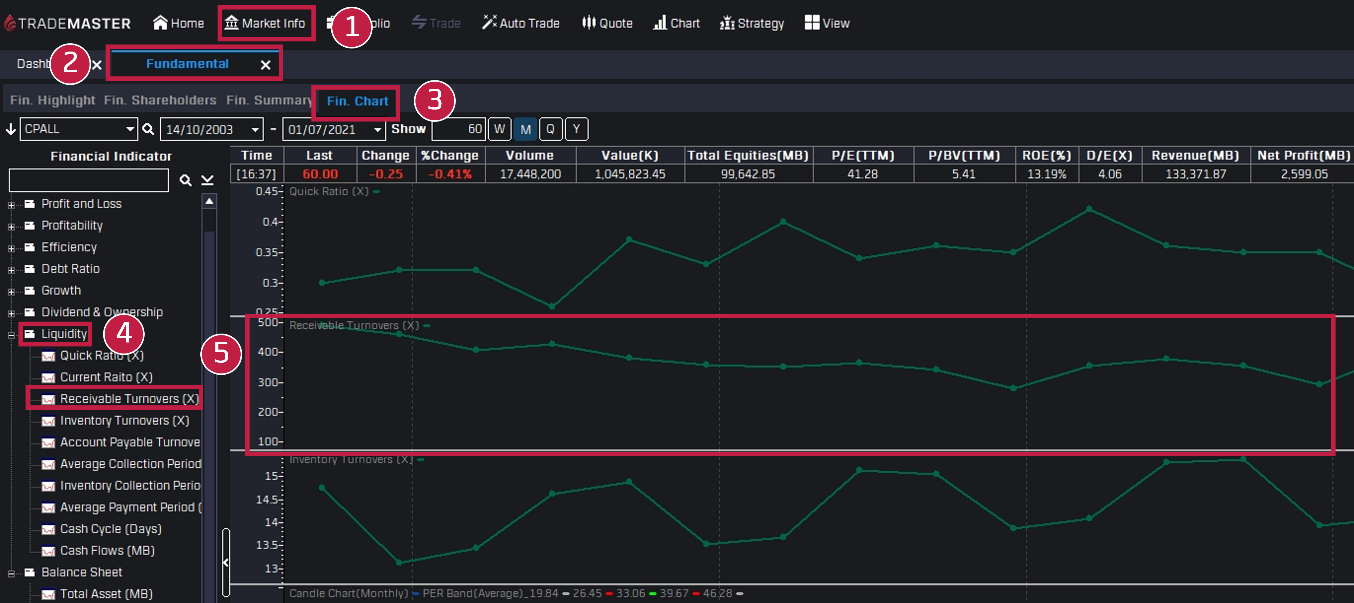Click the Financial Indicator search magnifier icon
This screenshot has height=603, width=1354.
click(x=185, y=181)
